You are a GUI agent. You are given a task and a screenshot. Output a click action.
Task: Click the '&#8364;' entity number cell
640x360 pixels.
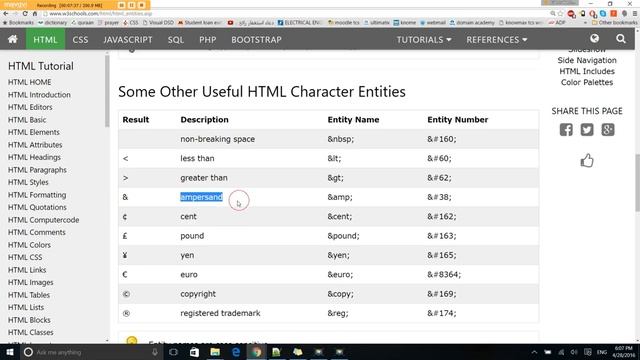point(444,275)
